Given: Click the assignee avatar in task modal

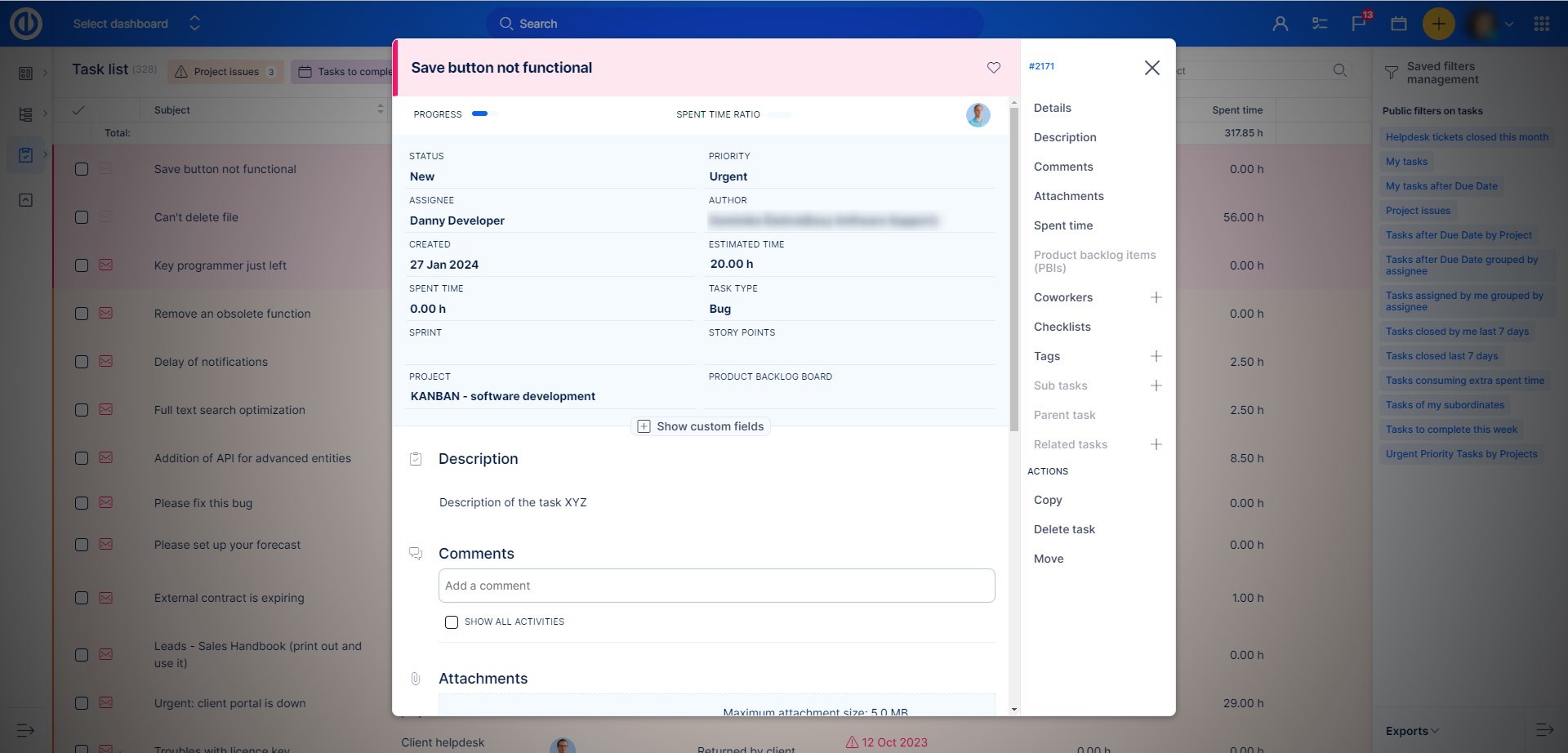Looking at the screenshot, I should [x=978, y=115].
